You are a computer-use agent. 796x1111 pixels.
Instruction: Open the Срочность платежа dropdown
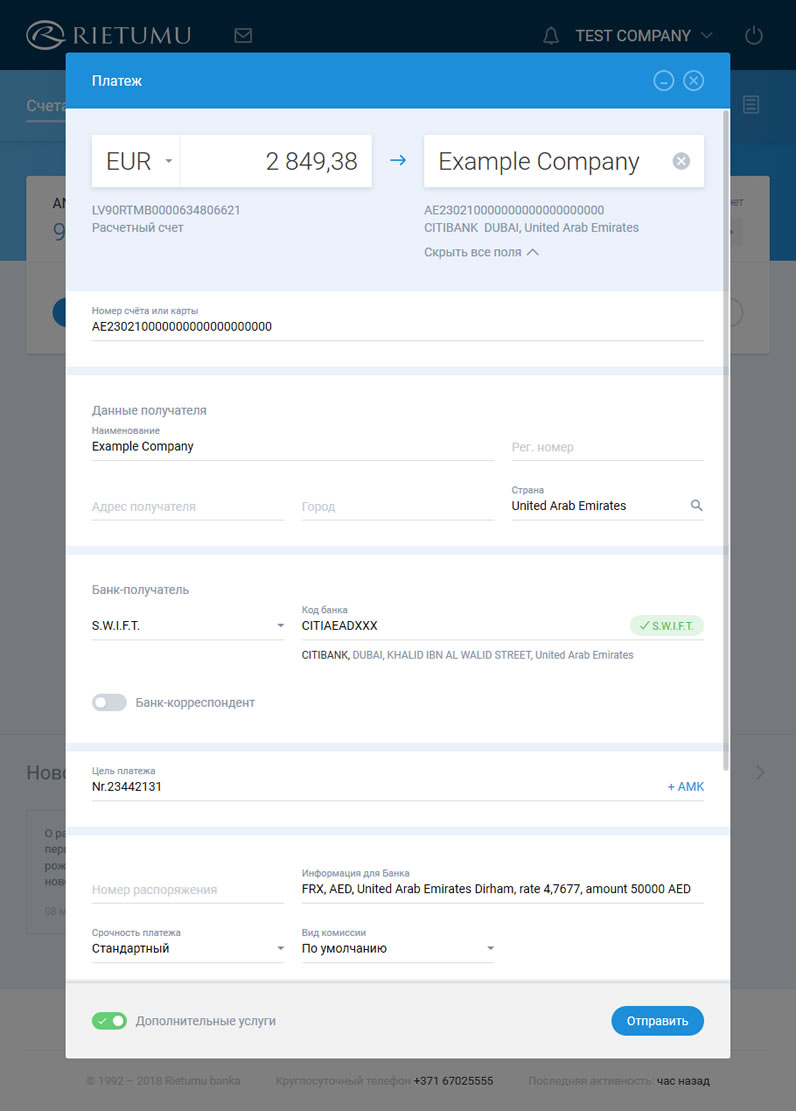(188, 948)
